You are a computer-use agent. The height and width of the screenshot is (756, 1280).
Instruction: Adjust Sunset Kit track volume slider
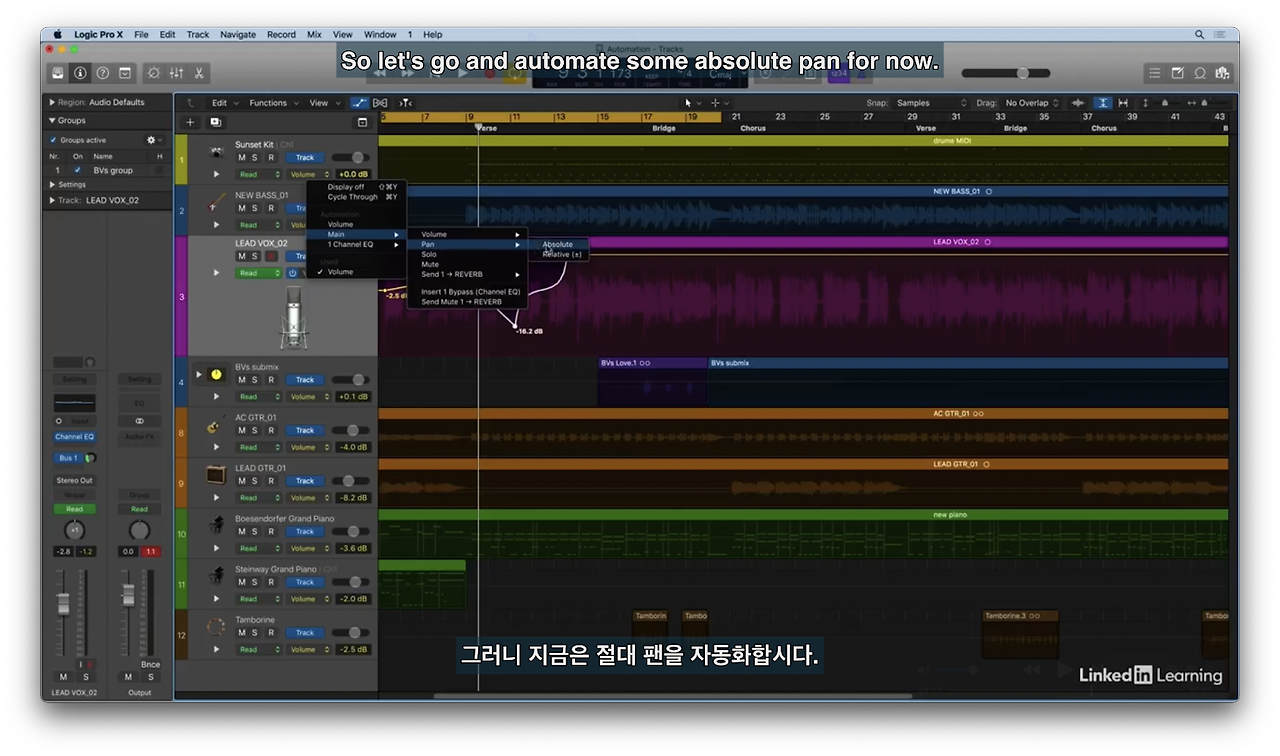[350, 157]
